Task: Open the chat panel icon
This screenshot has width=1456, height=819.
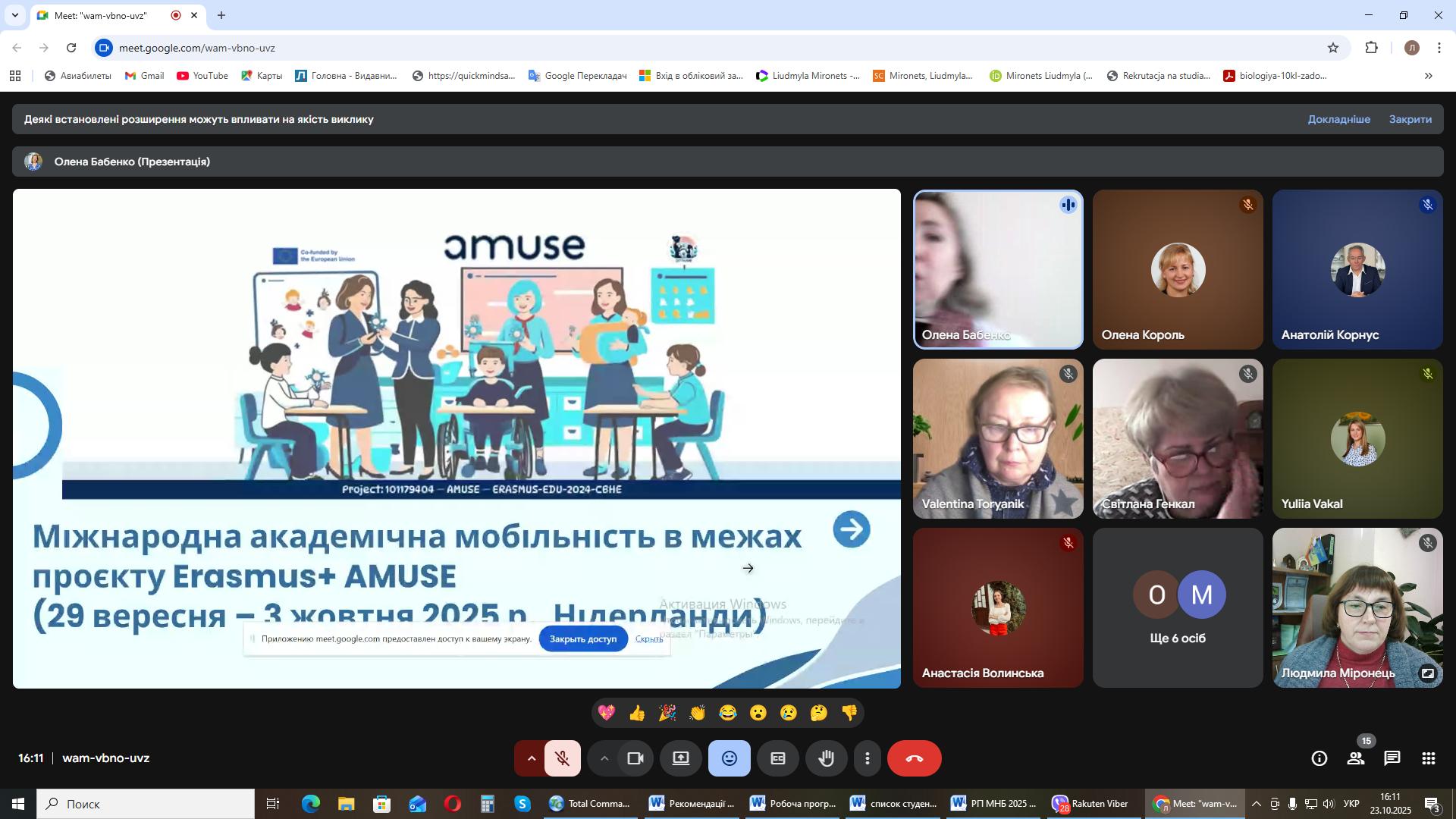Action: click(1392, 758)
